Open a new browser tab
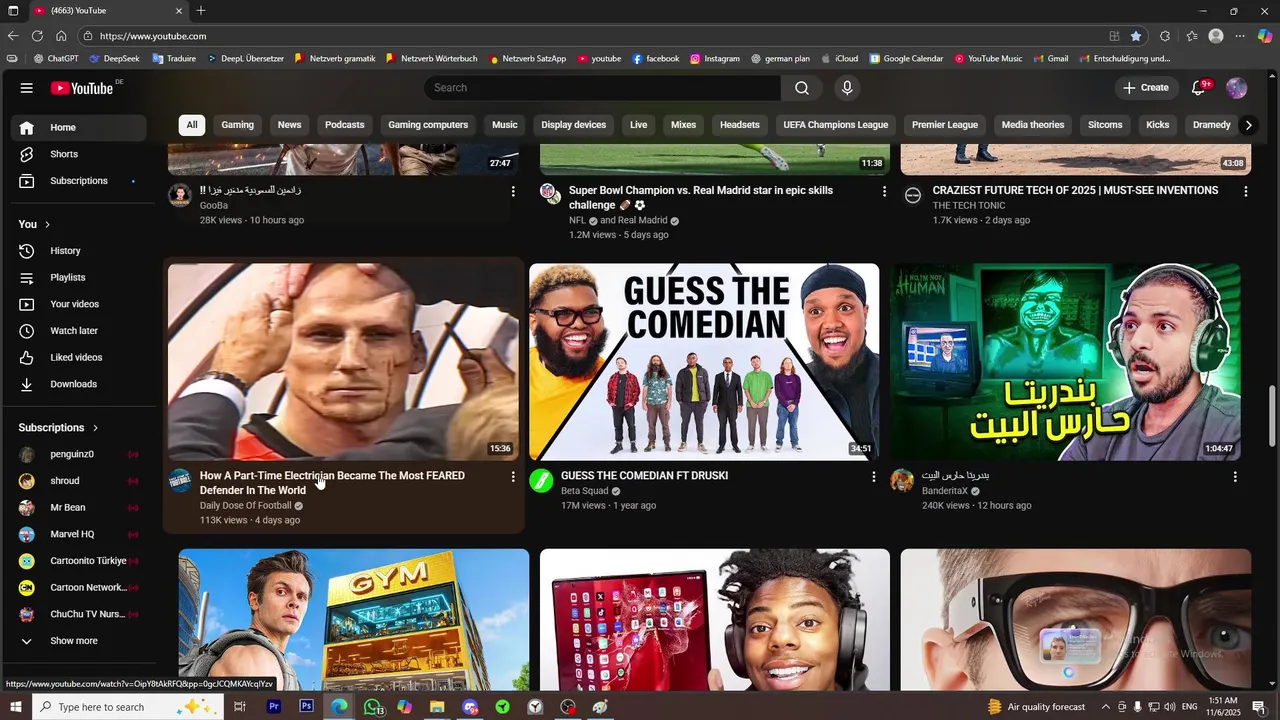The width and height of the screenshot is (1280, 720). click(201, 11)
